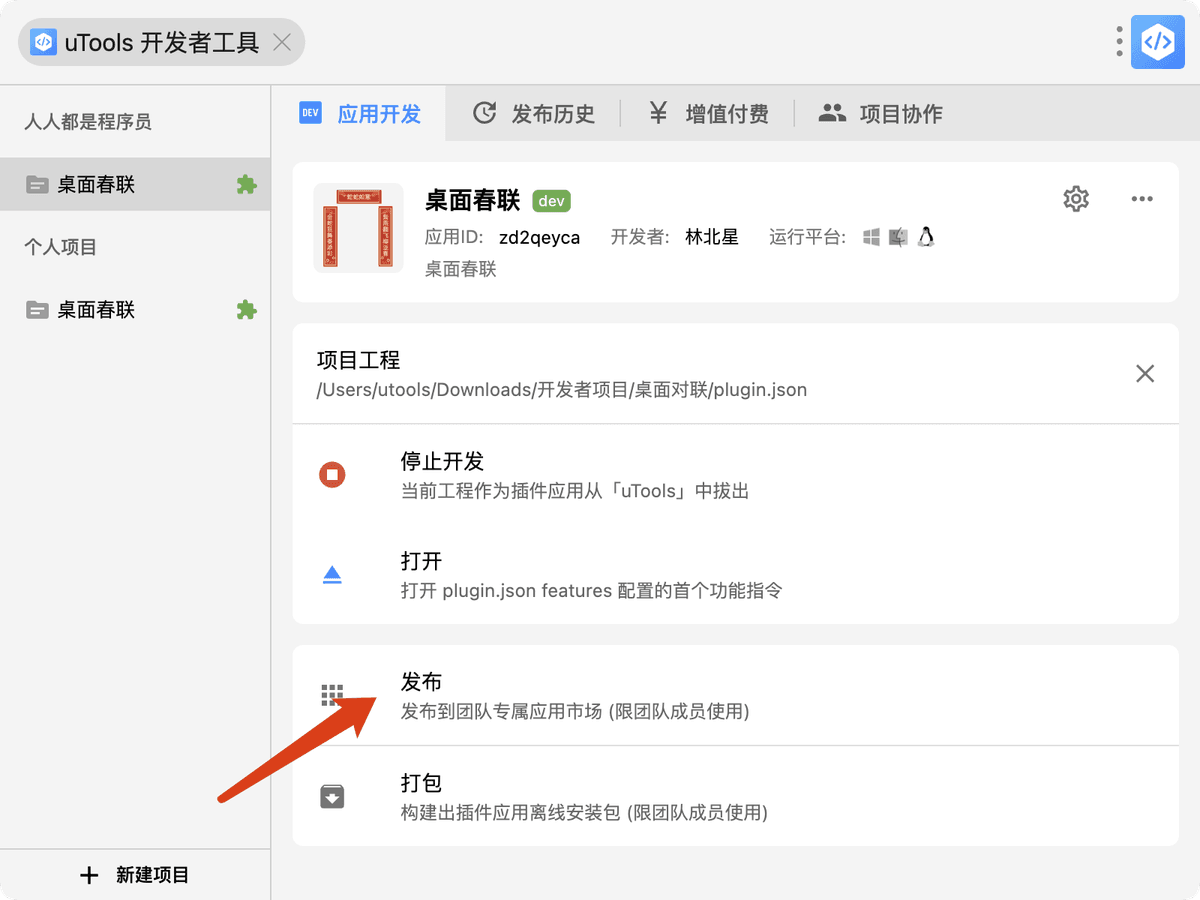
Task: Click the blue eject icon beside 打开
Action: 332,575
